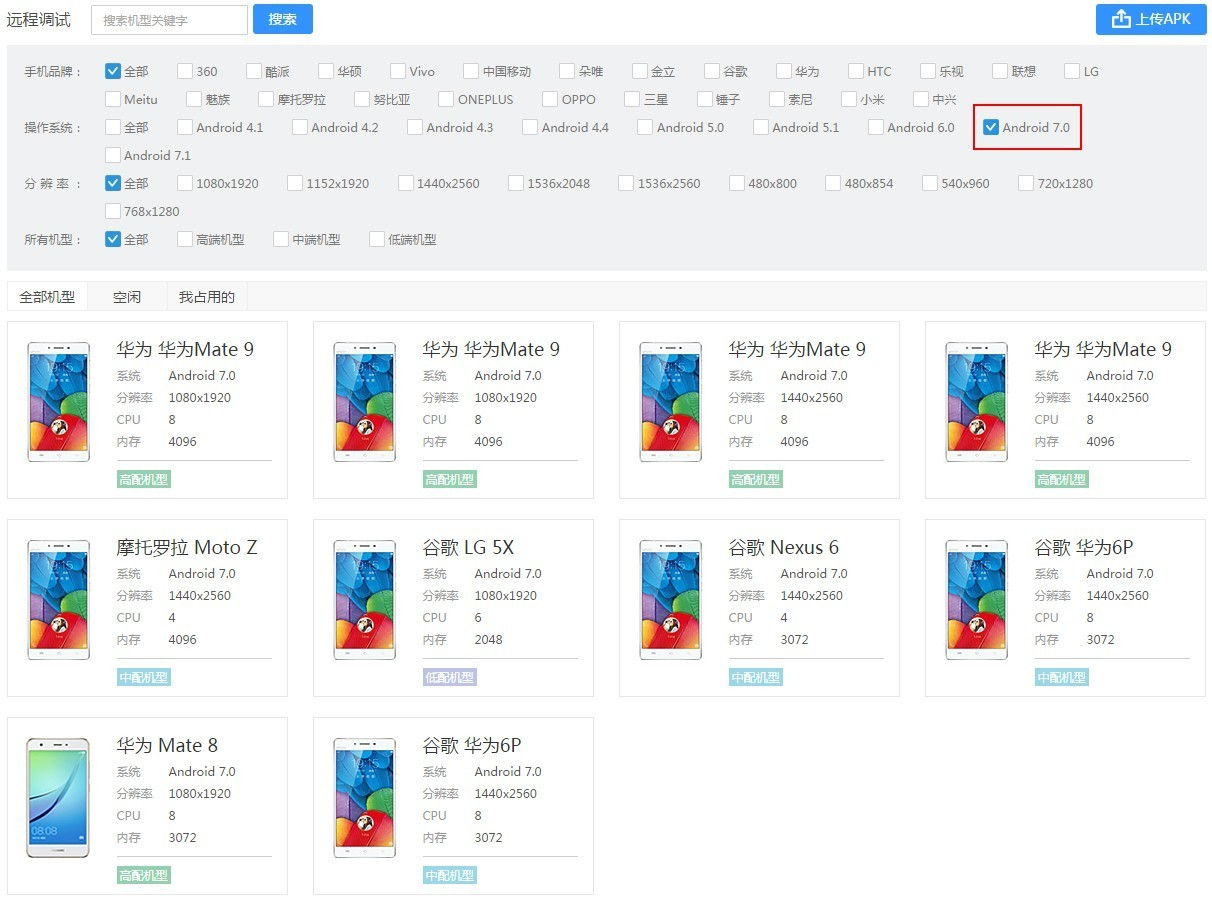Screen dimensions: 1212x907
Task: Click the 高配机型 tag on Mate 8
Action: (144, 875)
